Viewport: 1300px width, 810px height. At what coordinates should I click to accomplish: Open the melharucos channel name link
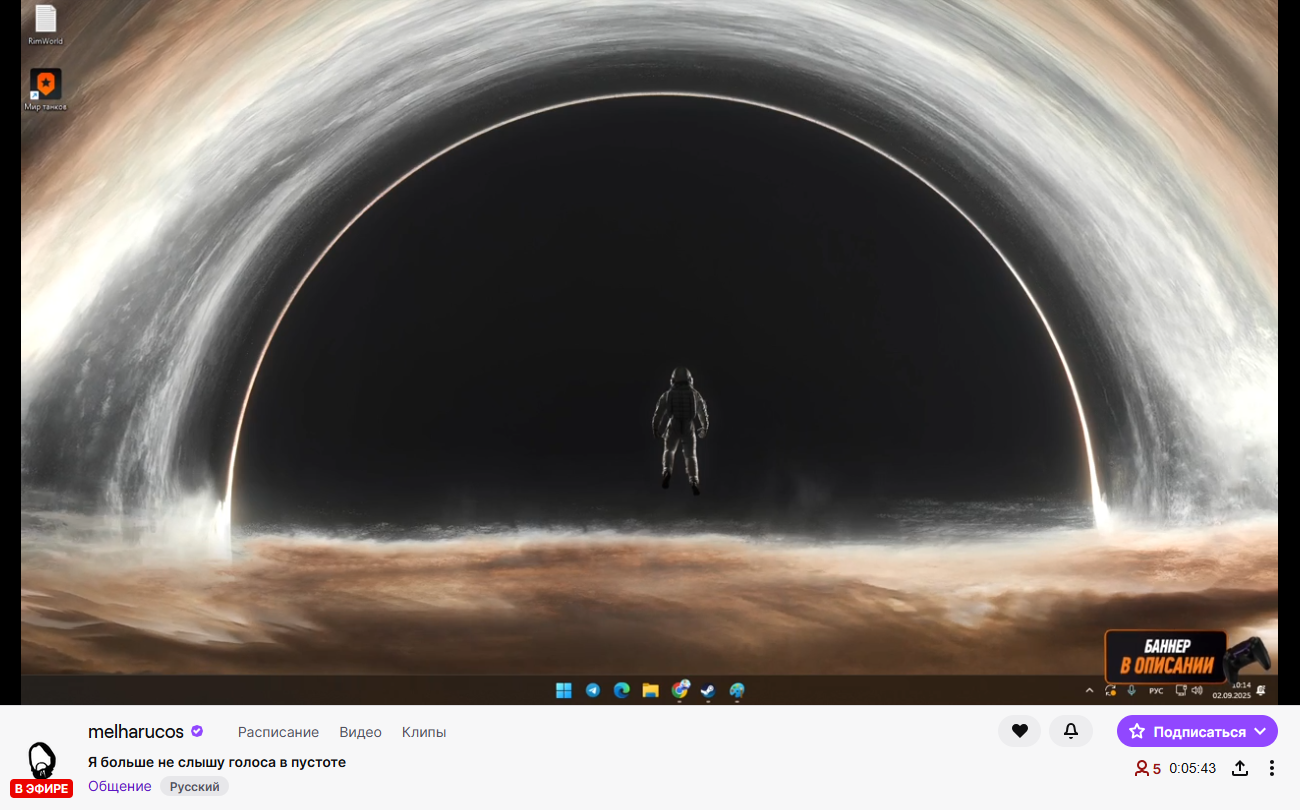136,732
